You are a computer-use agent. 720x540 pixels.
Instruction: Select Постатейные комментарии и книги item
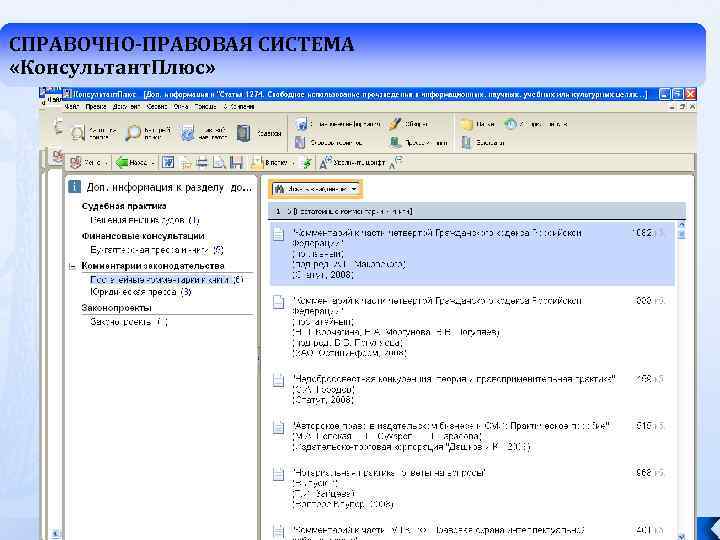(166, 280)
